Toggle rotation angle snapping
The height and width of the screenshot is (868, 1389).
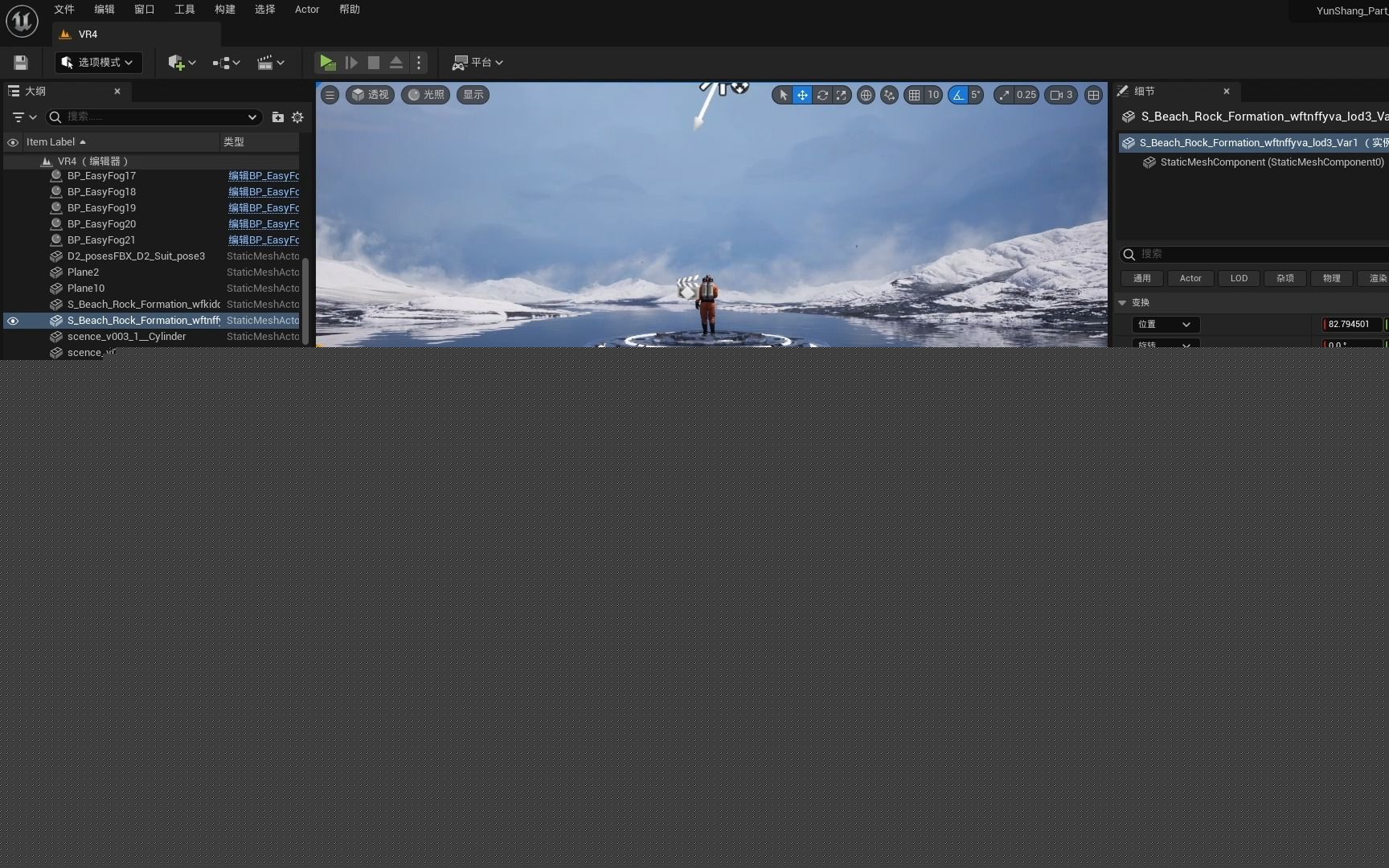pos(957,95)
